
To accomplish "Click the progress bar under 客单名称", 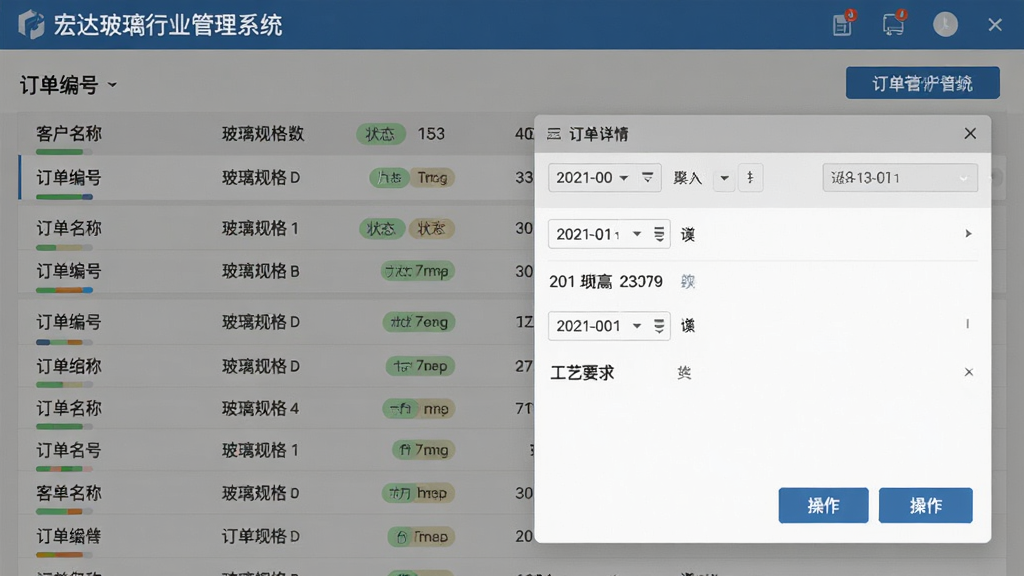I will coord(64,511).
